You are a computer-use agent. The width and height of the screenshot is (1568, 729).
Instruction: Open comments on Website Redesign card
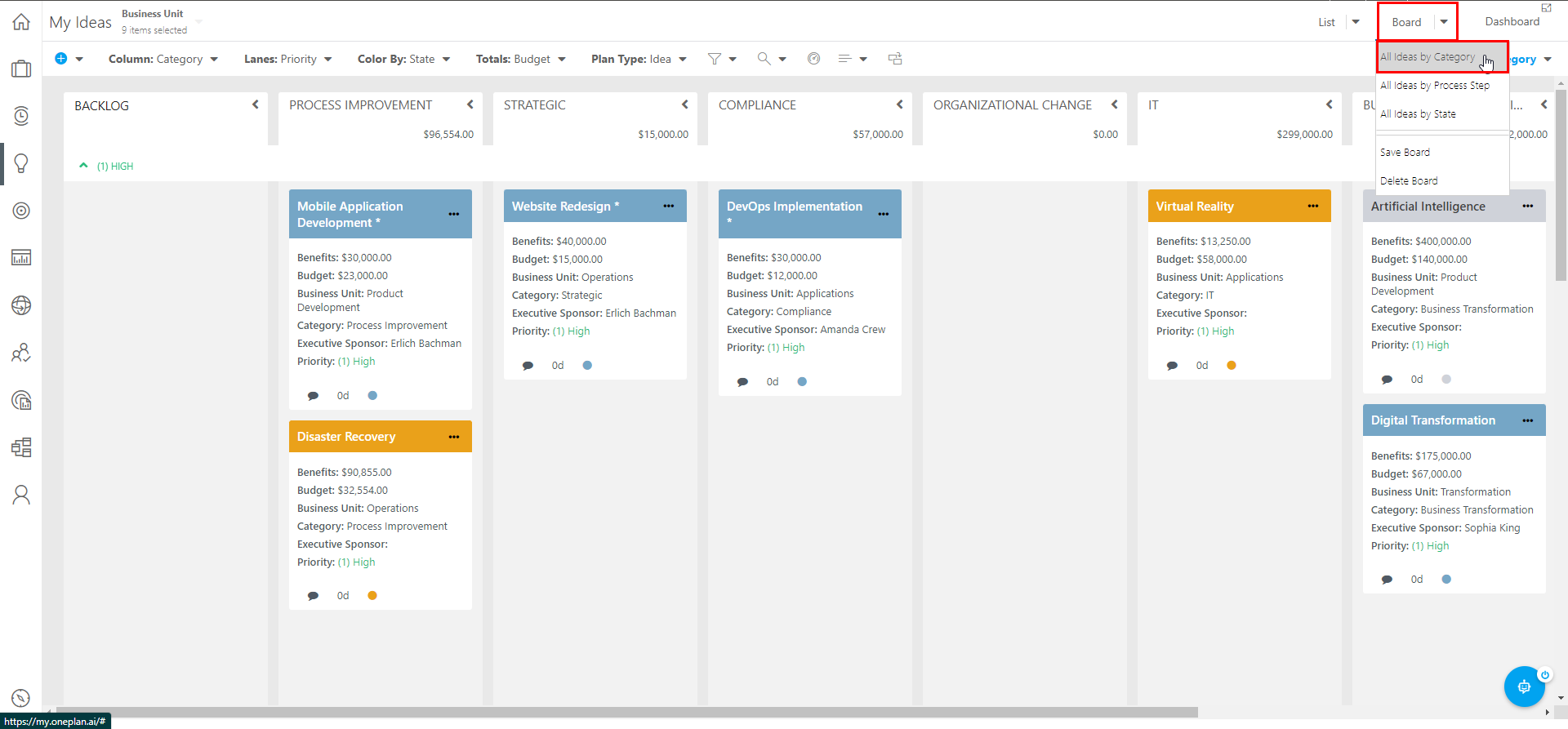tap(528, 366)
